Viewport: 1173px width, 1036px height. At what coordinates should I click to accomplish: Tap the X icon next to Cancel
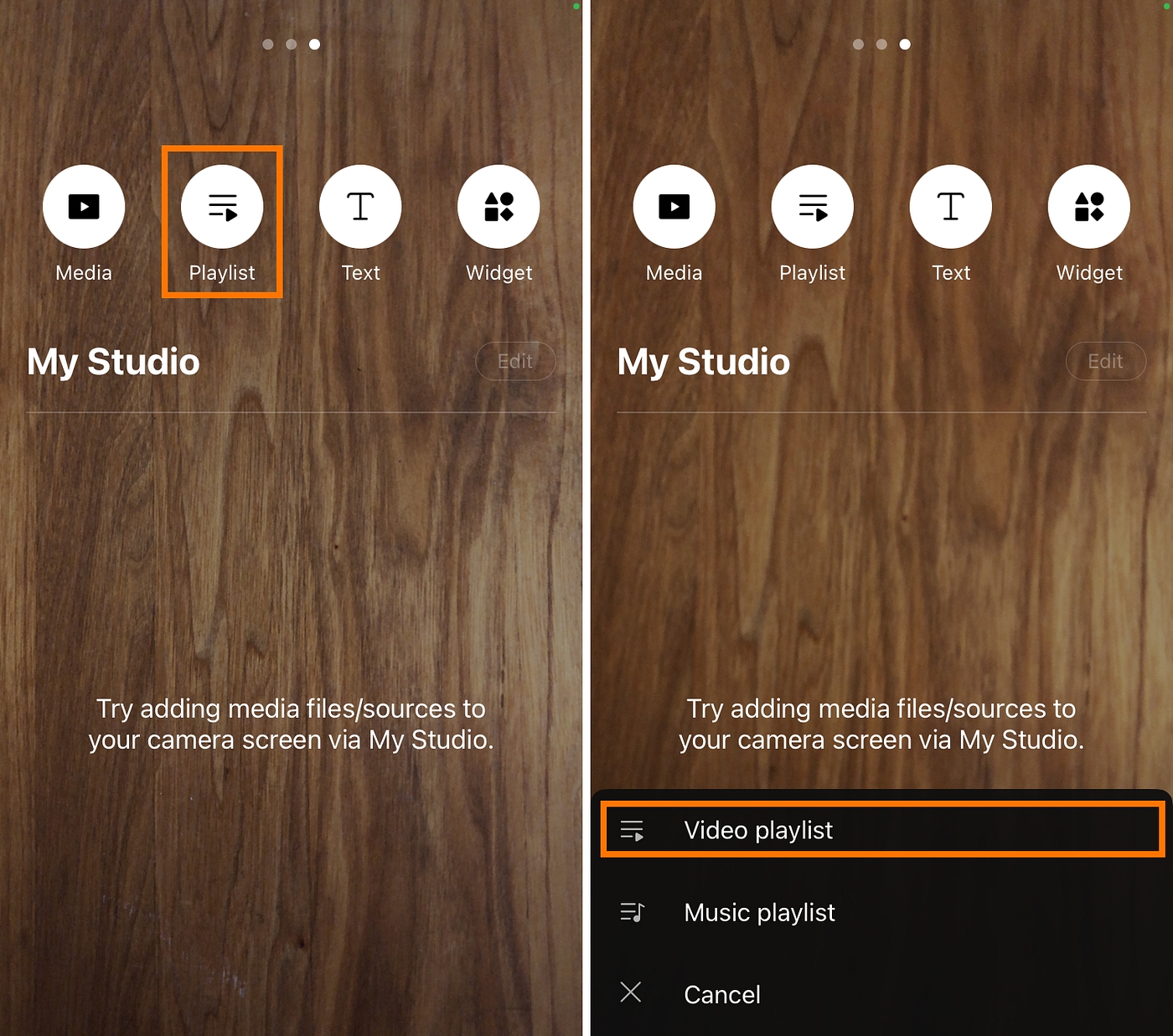pyautogui.click(x=631, y=992)
